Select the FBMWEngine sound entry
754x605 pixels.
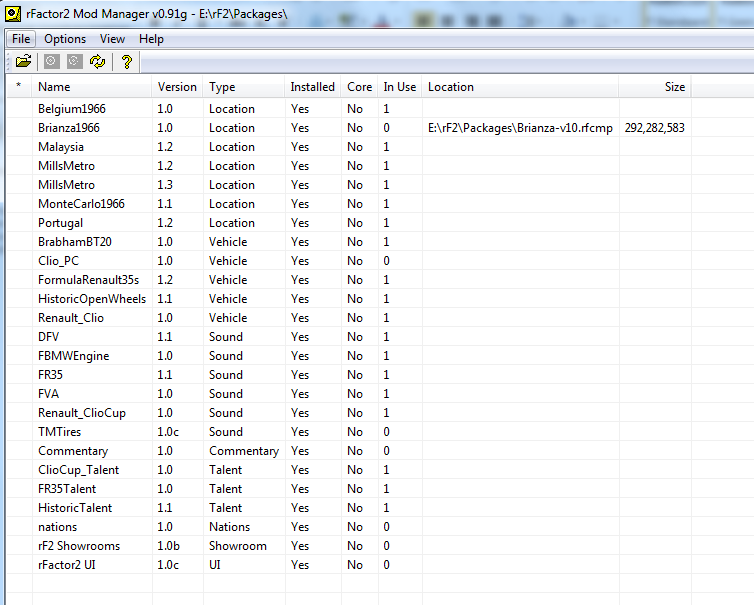tap(74, 356)
